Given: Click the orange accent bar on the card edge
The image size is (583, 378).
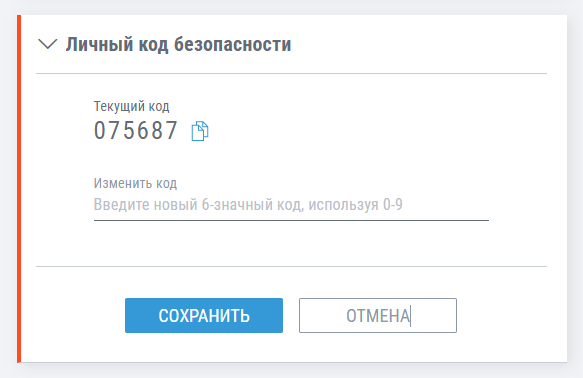Looking at the screenshot, I should 19,189.
